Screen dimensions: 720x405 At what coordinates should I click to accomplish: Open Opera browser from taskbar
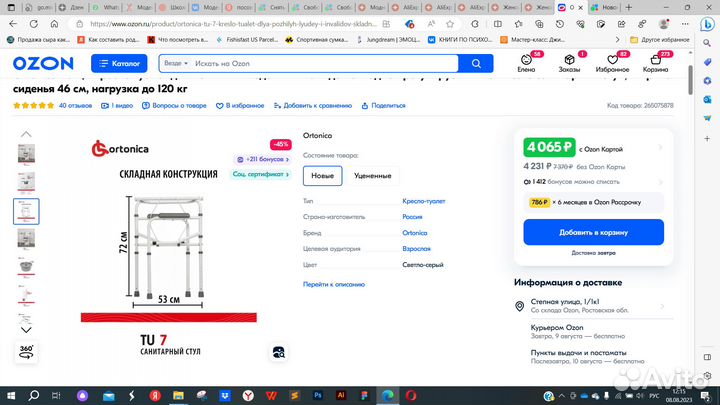tap(411, 395)
